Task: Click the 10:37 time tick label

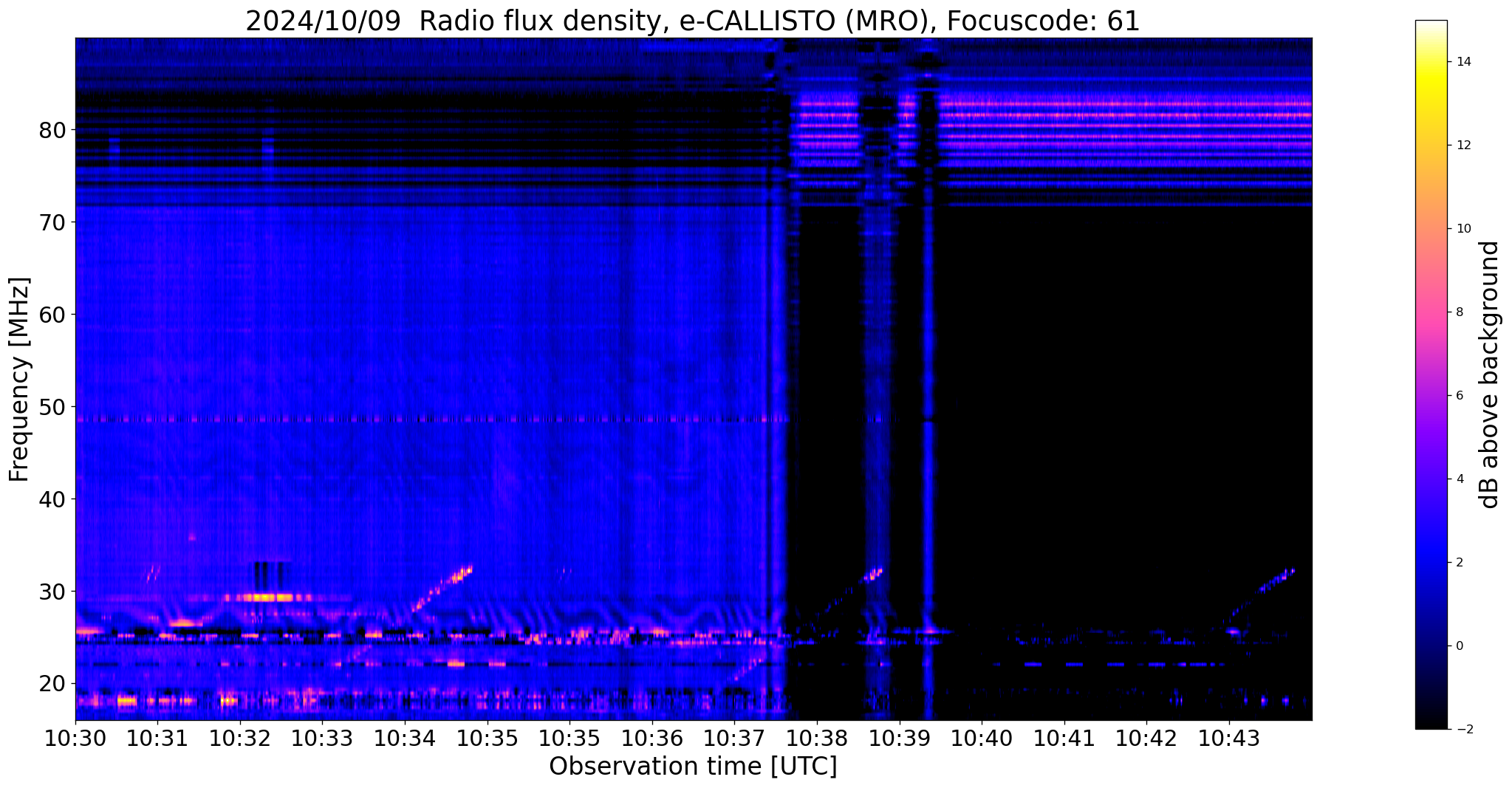Action: (x=734, y=739)
